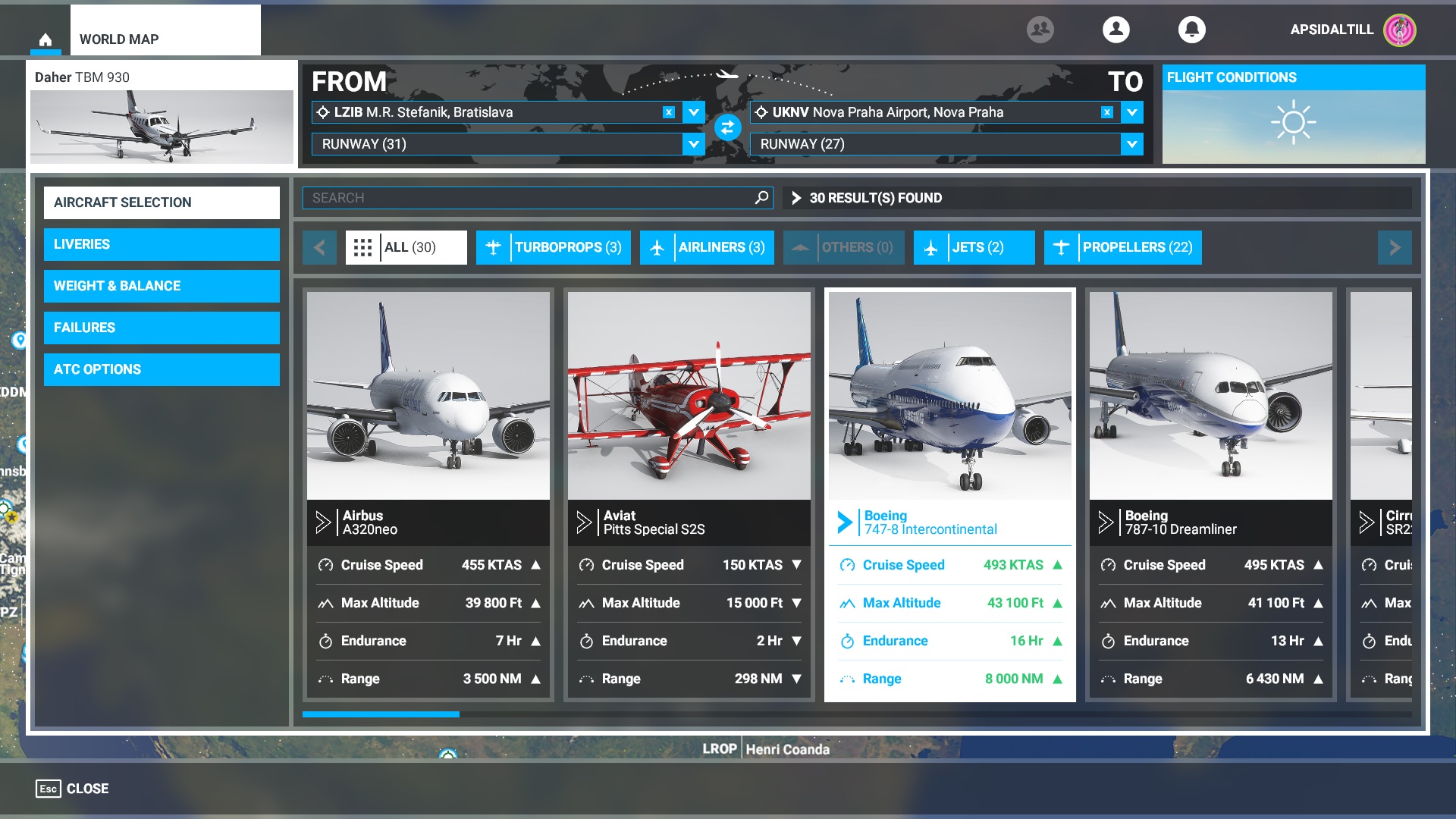
Task: Expand the TO runway dropdown
Action: click(1132, 144)
